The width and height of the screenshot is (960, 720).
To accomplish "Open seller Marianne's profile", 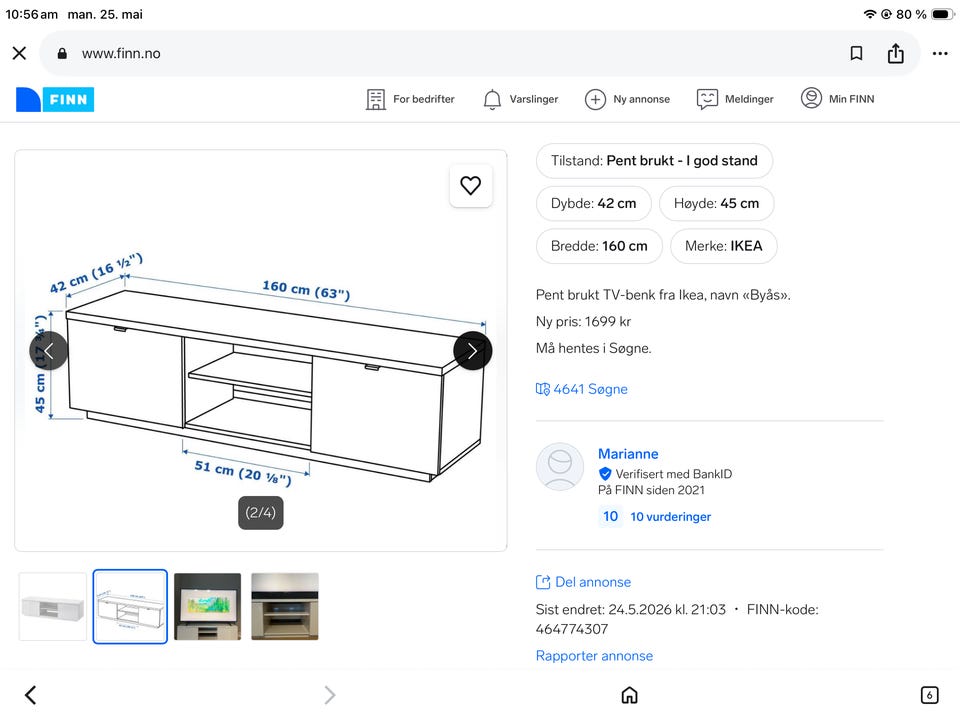I will coord(628,454).
